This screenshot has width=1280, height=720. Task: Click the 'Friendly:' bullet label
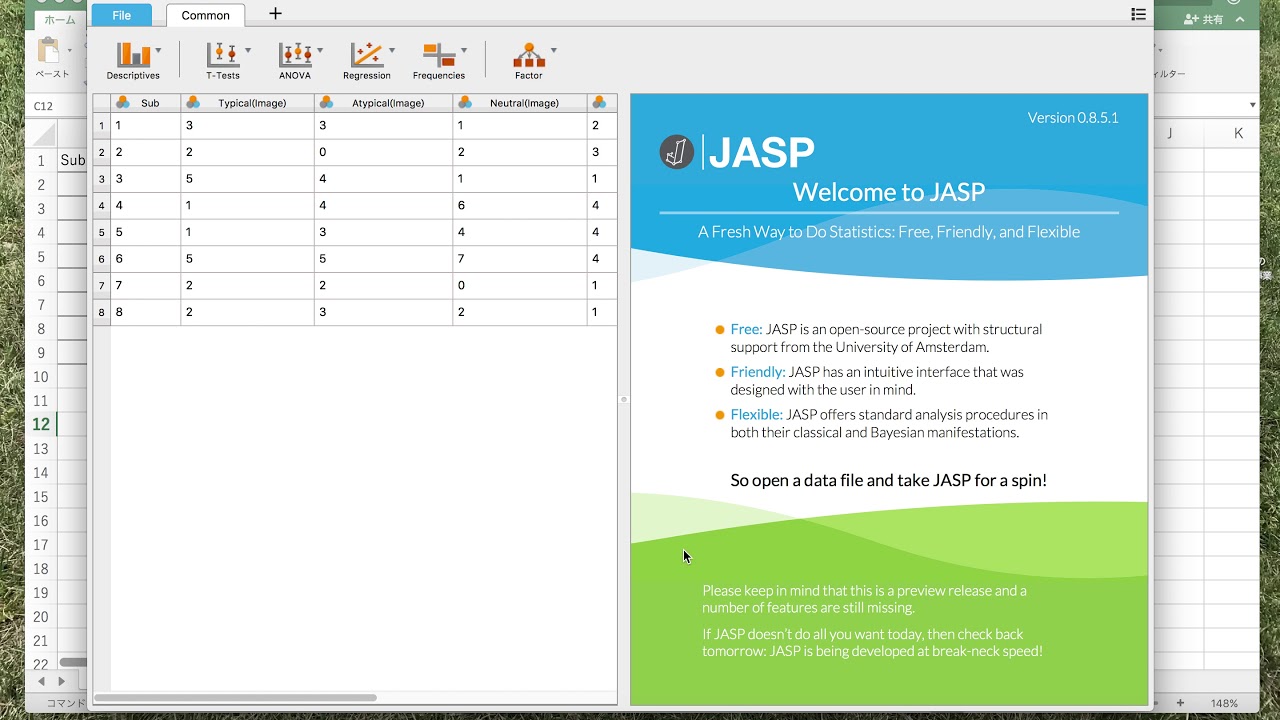click(758, 372)
